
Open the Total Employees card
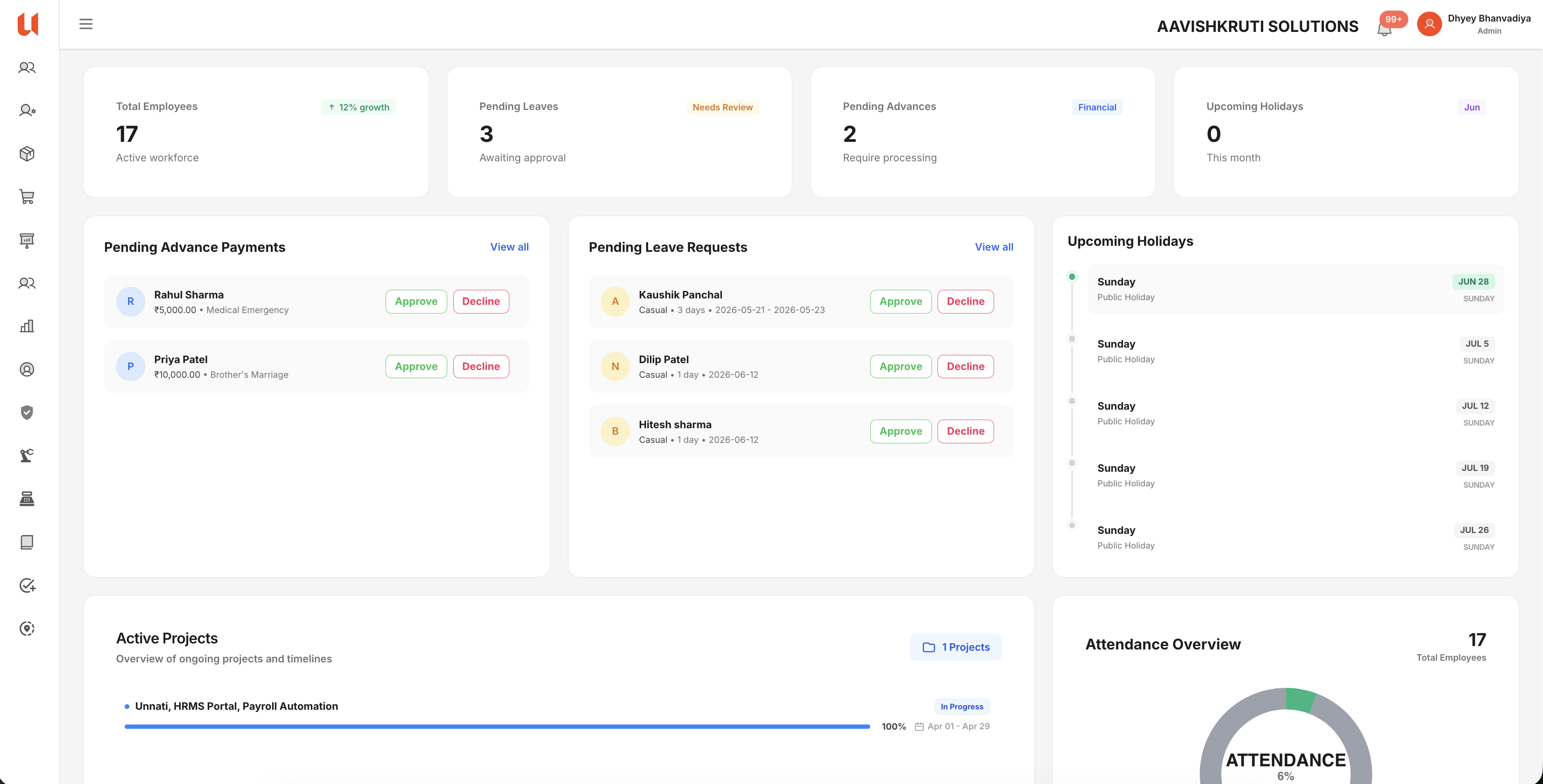click(256, 132)
